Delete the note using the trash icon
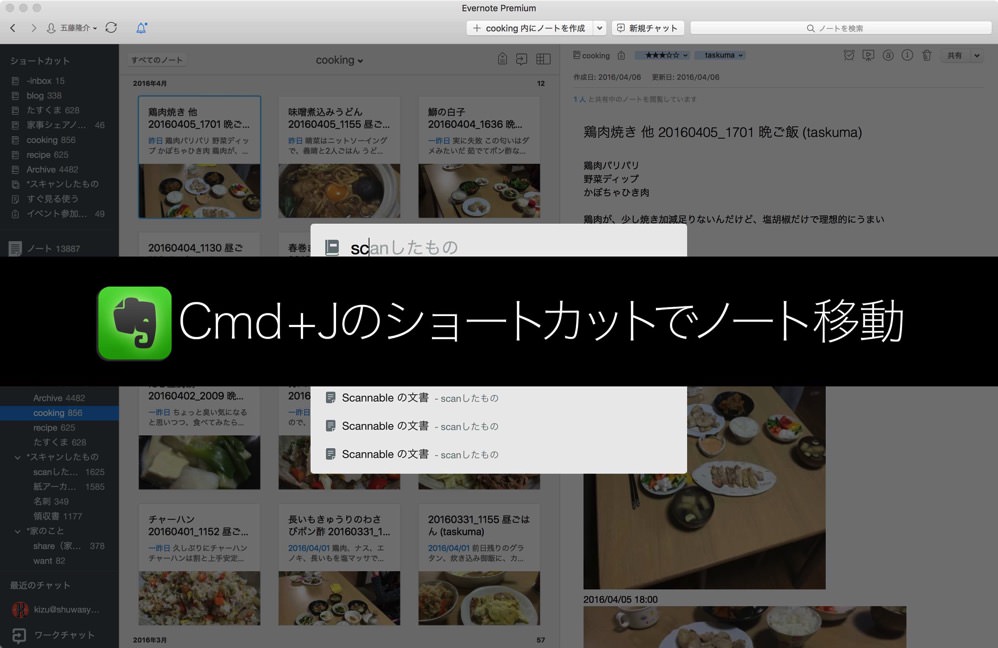 [927, 56]
